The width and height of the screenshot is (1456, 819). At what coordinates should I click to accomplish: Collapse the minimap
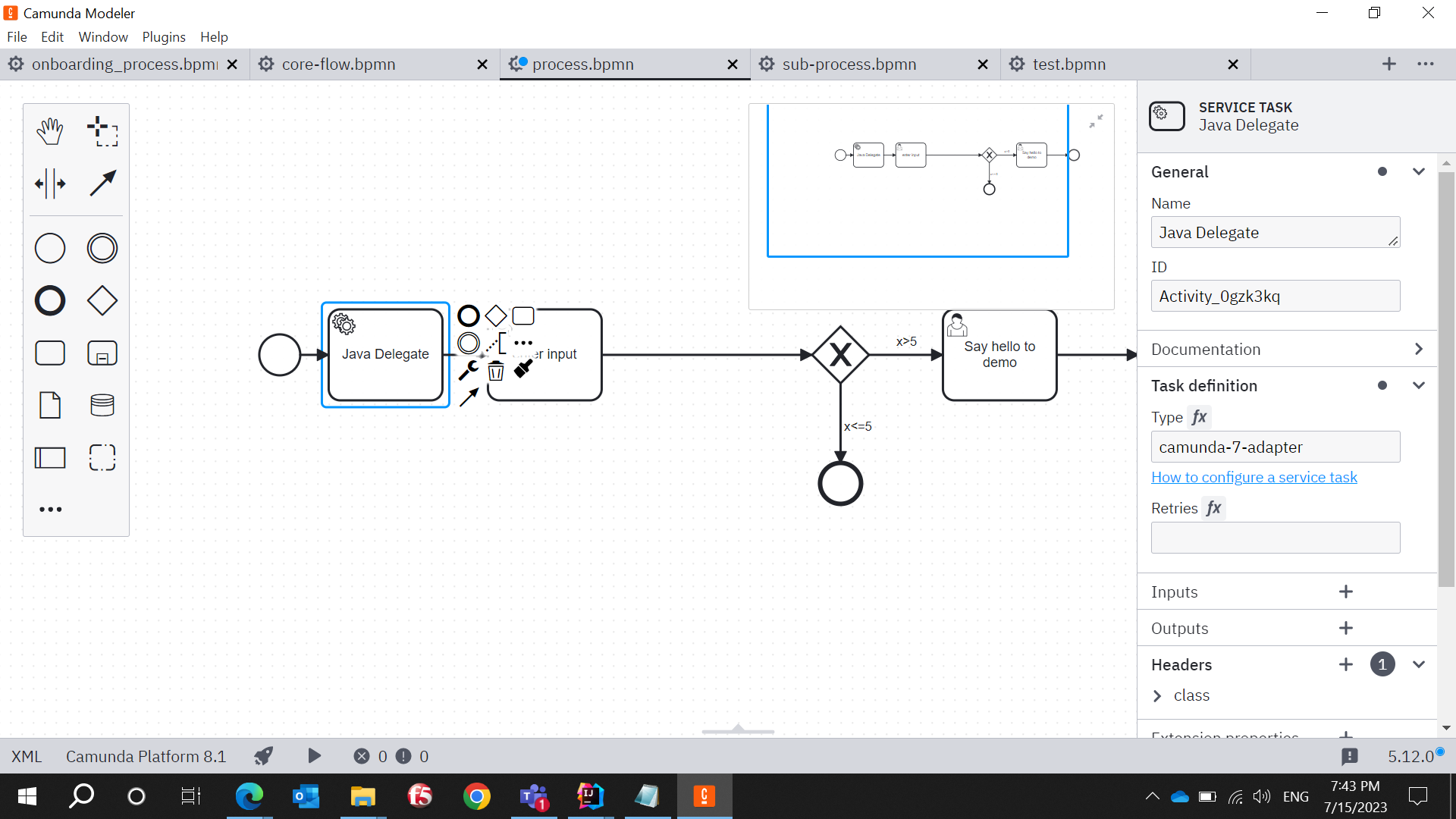(x=1096, y=121)
